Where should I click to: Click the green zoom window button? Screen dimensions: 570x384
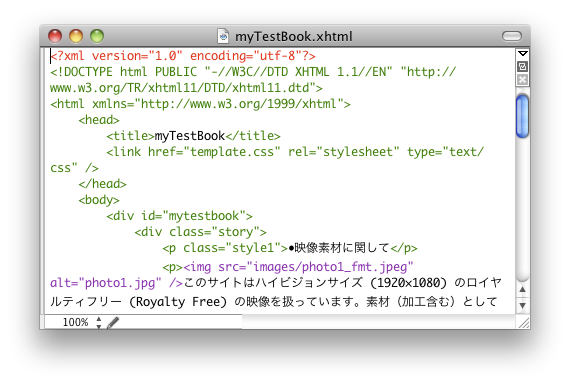coord(97,36)
